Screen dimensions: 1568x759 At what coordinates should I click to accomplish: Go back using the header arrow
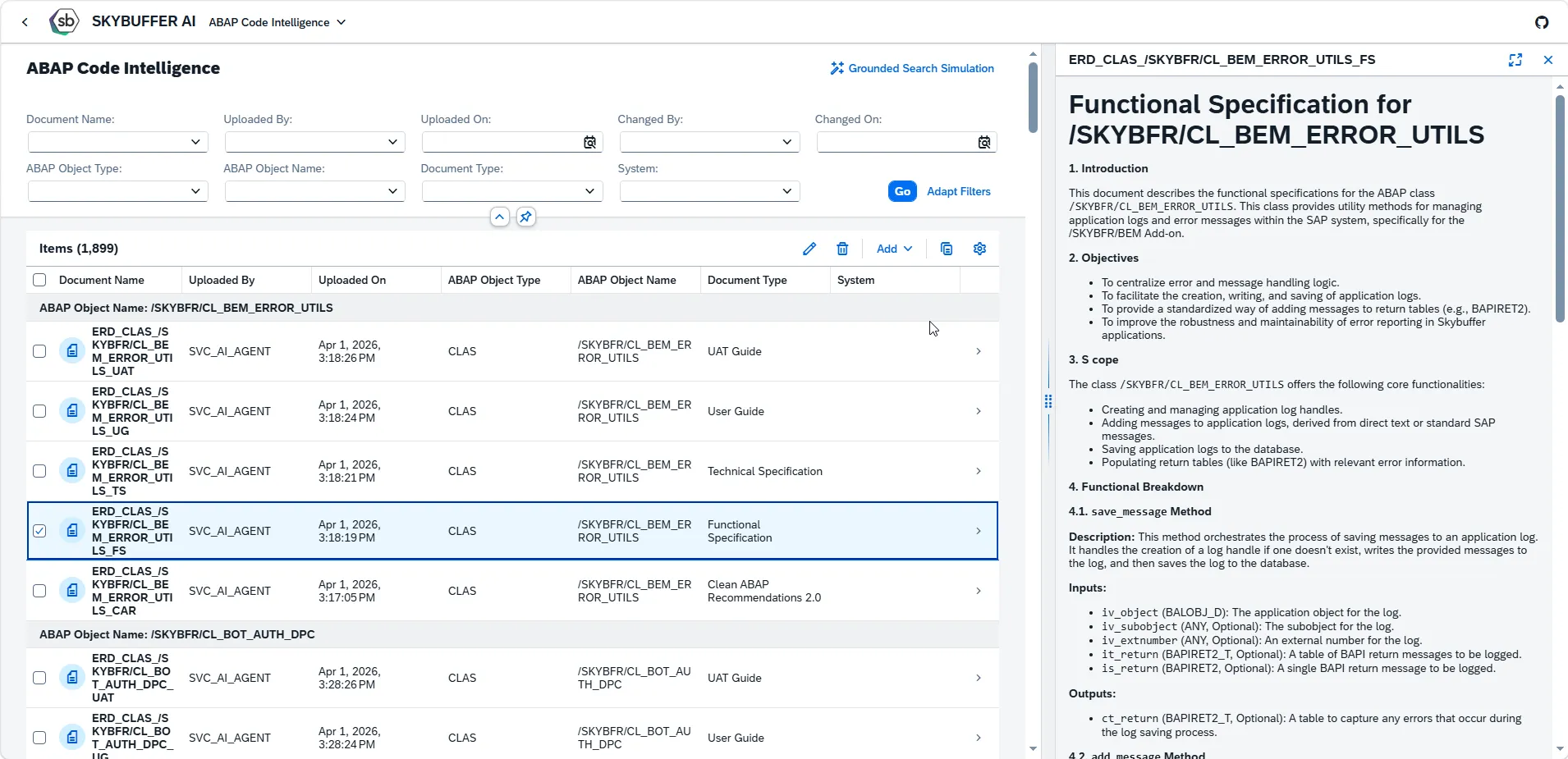point(25,22)
